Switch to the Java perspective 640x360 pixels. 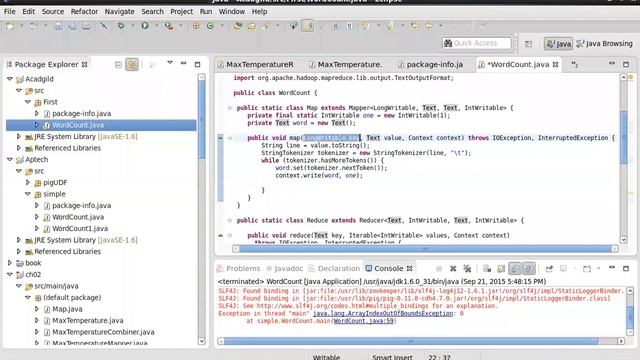pyautogui.click(x=558, y=44)
